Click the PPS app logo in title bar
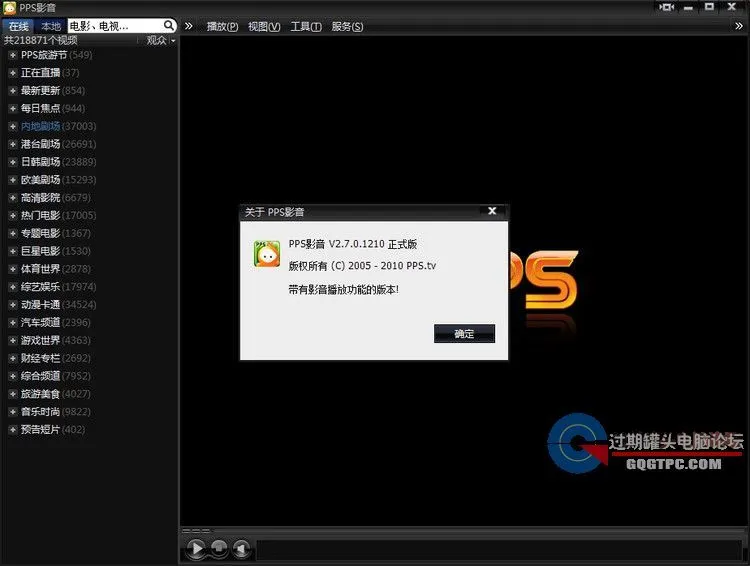This screenshot has width=750, height=566. click(x=9, y=8)
